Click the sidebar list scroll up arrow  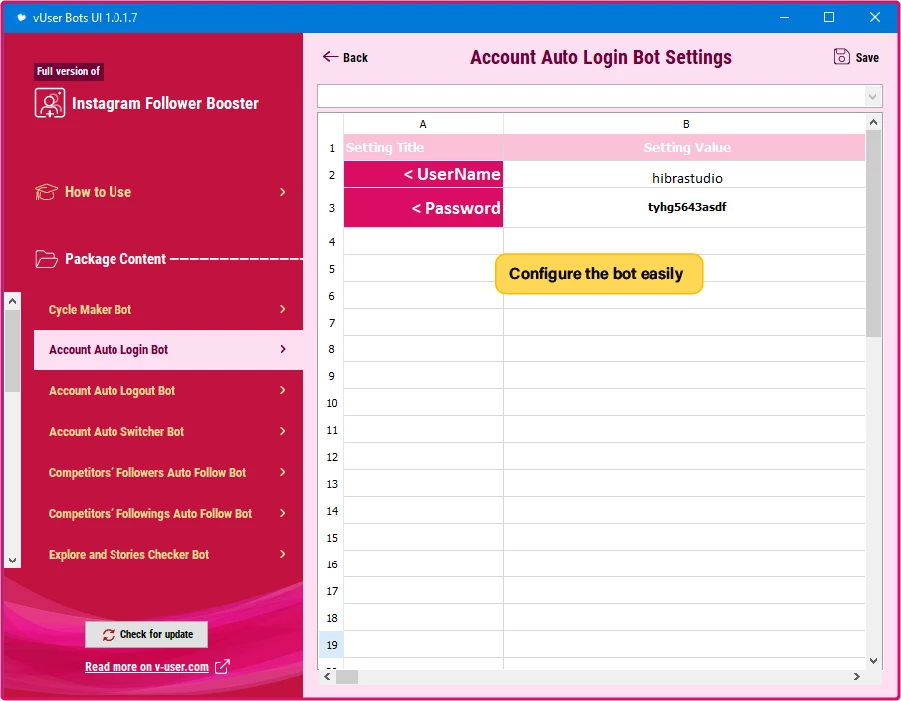13,301
